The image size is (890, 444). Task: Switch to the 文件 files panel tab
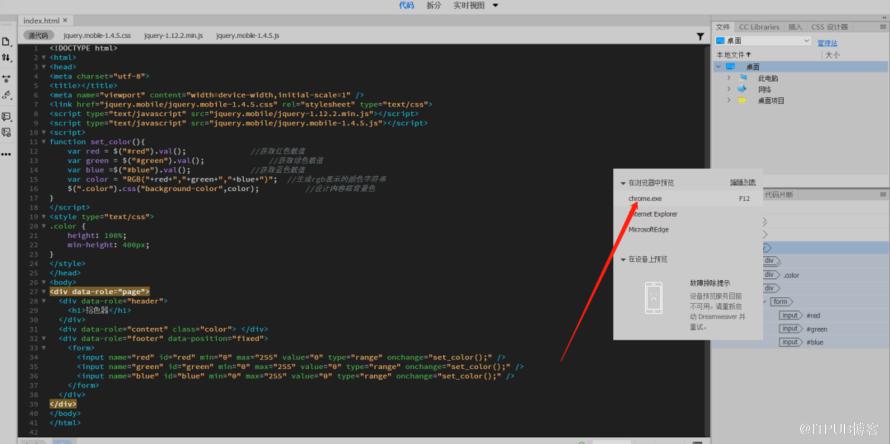[x=723, y=27]
